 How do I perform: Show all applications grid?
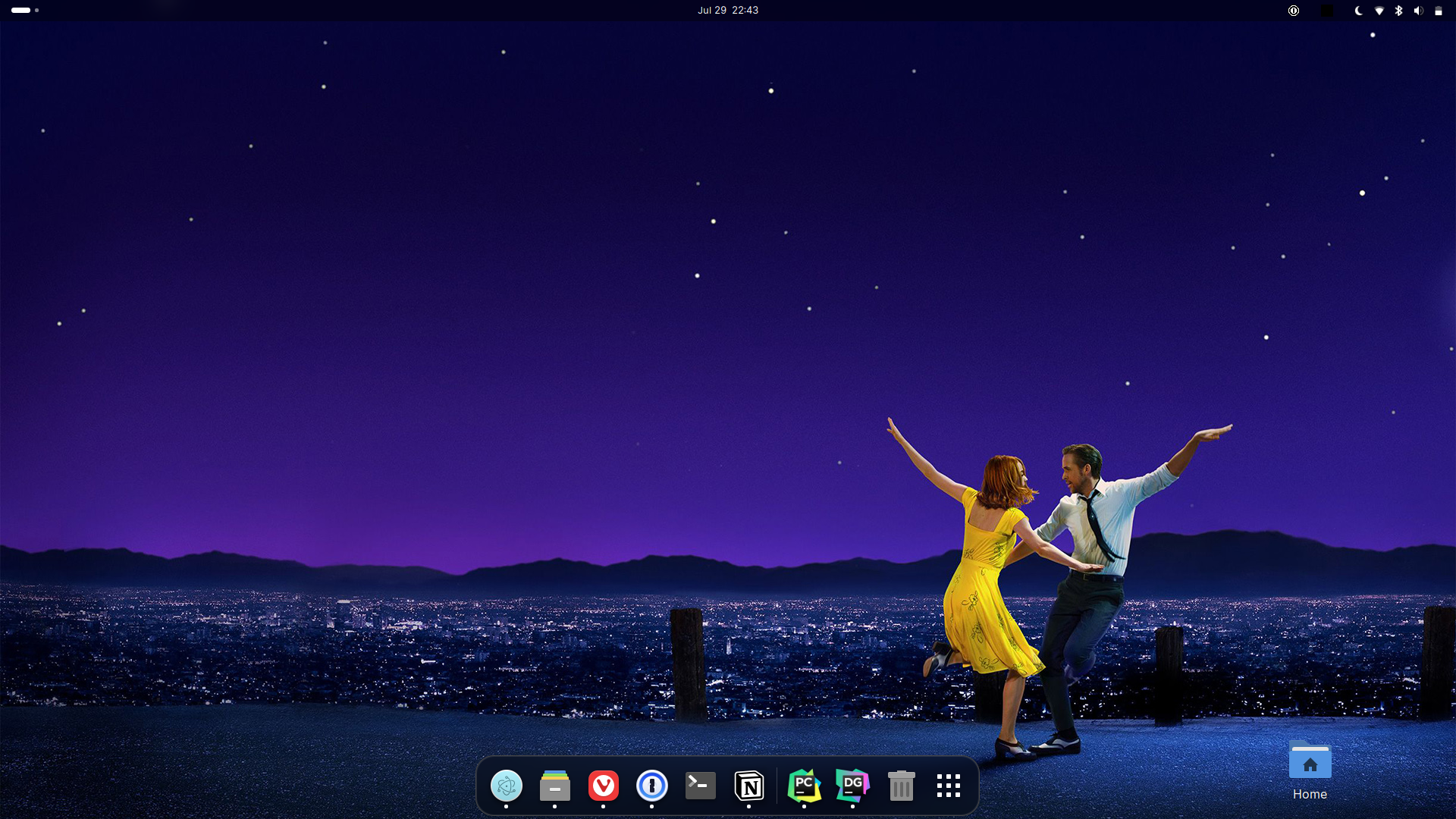(949, 786)
